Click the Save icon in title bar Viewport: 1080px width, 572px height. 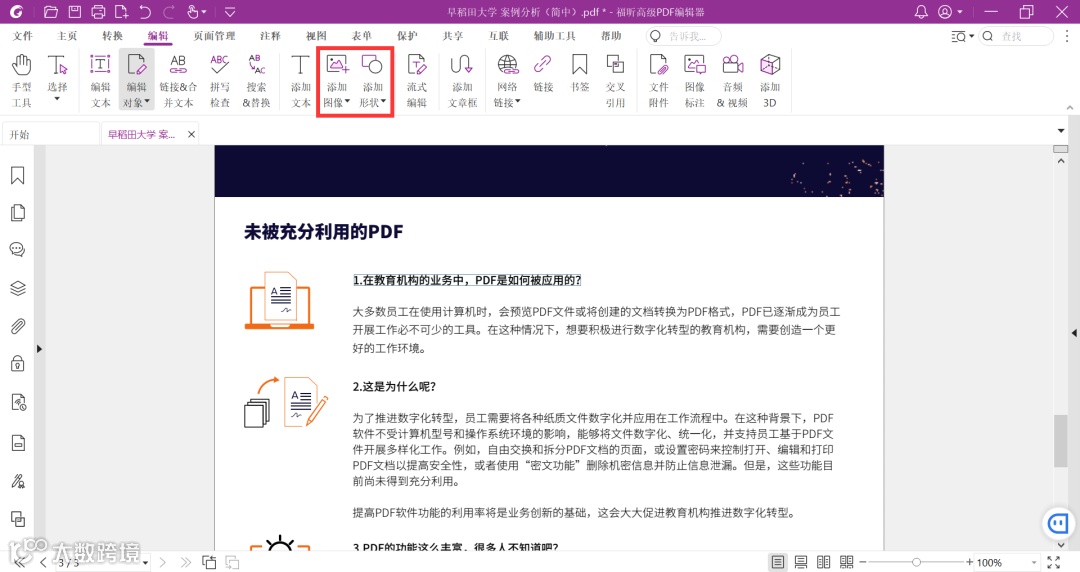click(74, 12)
